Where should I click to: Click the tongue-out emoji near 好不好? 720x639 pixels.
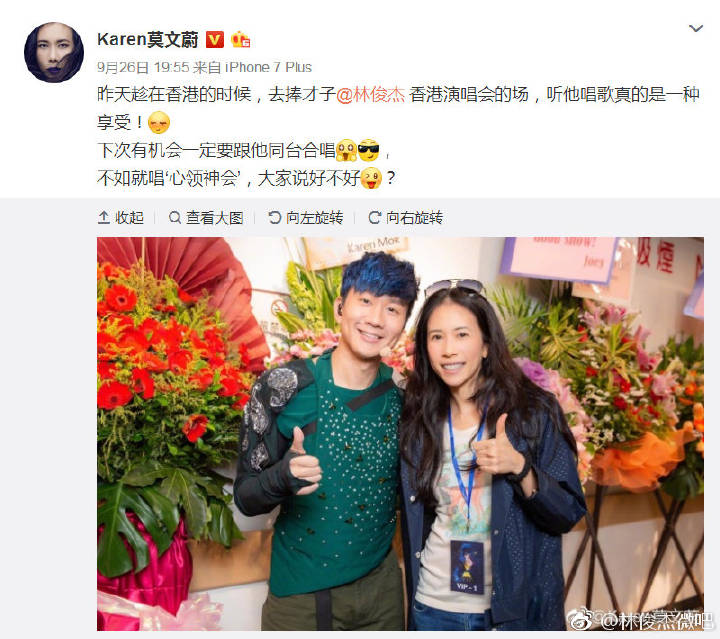[371, 178]
